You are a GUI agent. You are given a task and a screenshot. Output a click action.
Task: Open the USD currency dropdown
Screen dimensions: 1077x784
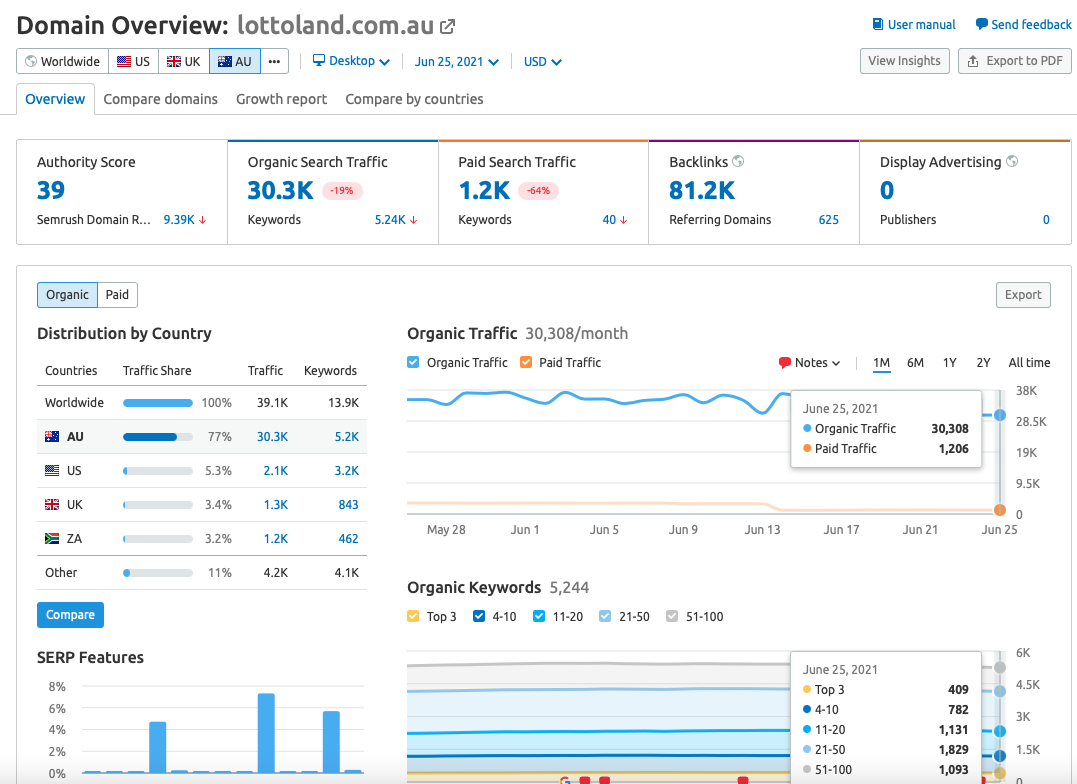pyautogui.click(x=543, y=61)
